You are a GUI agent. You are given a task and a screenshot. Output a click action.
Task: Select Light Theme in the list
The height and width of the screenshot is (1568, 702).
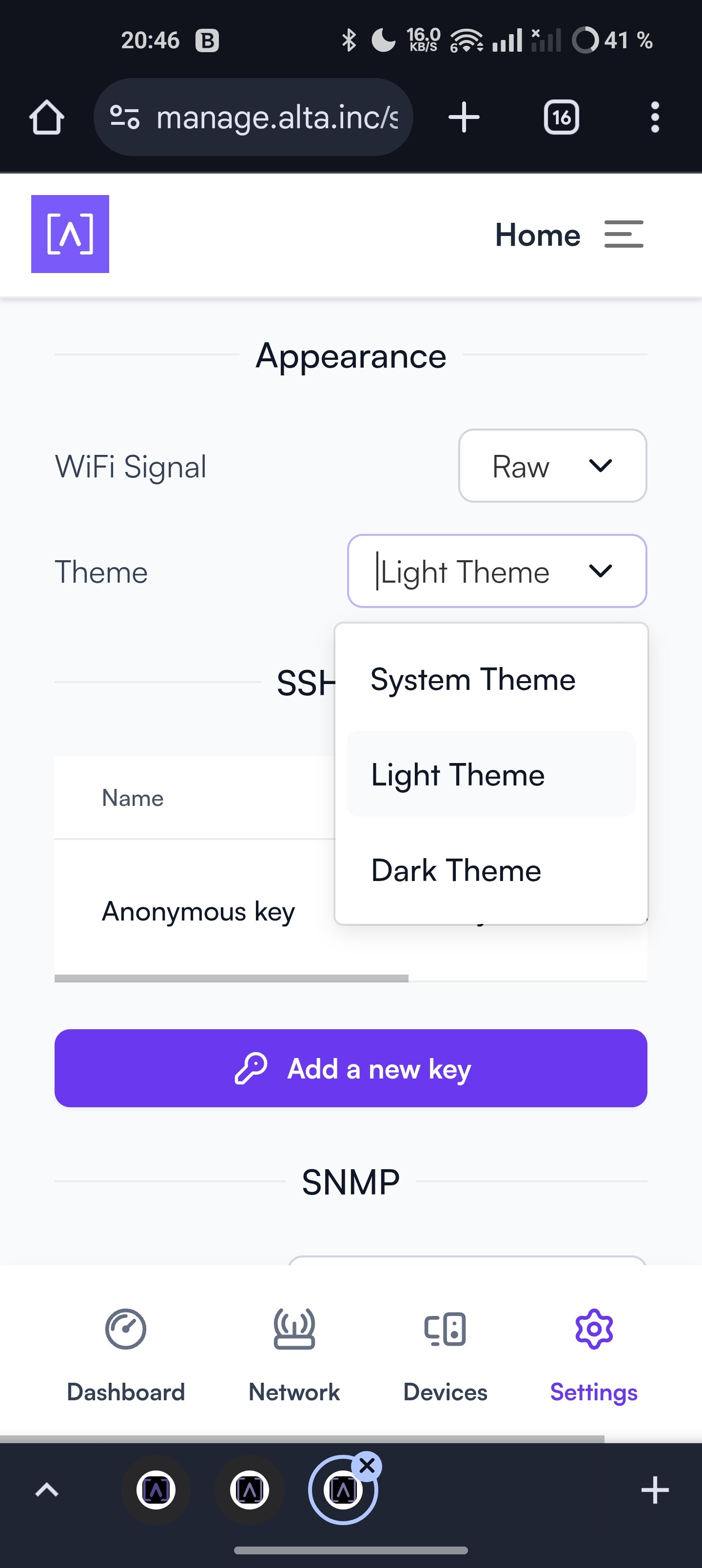click(491, 774)
